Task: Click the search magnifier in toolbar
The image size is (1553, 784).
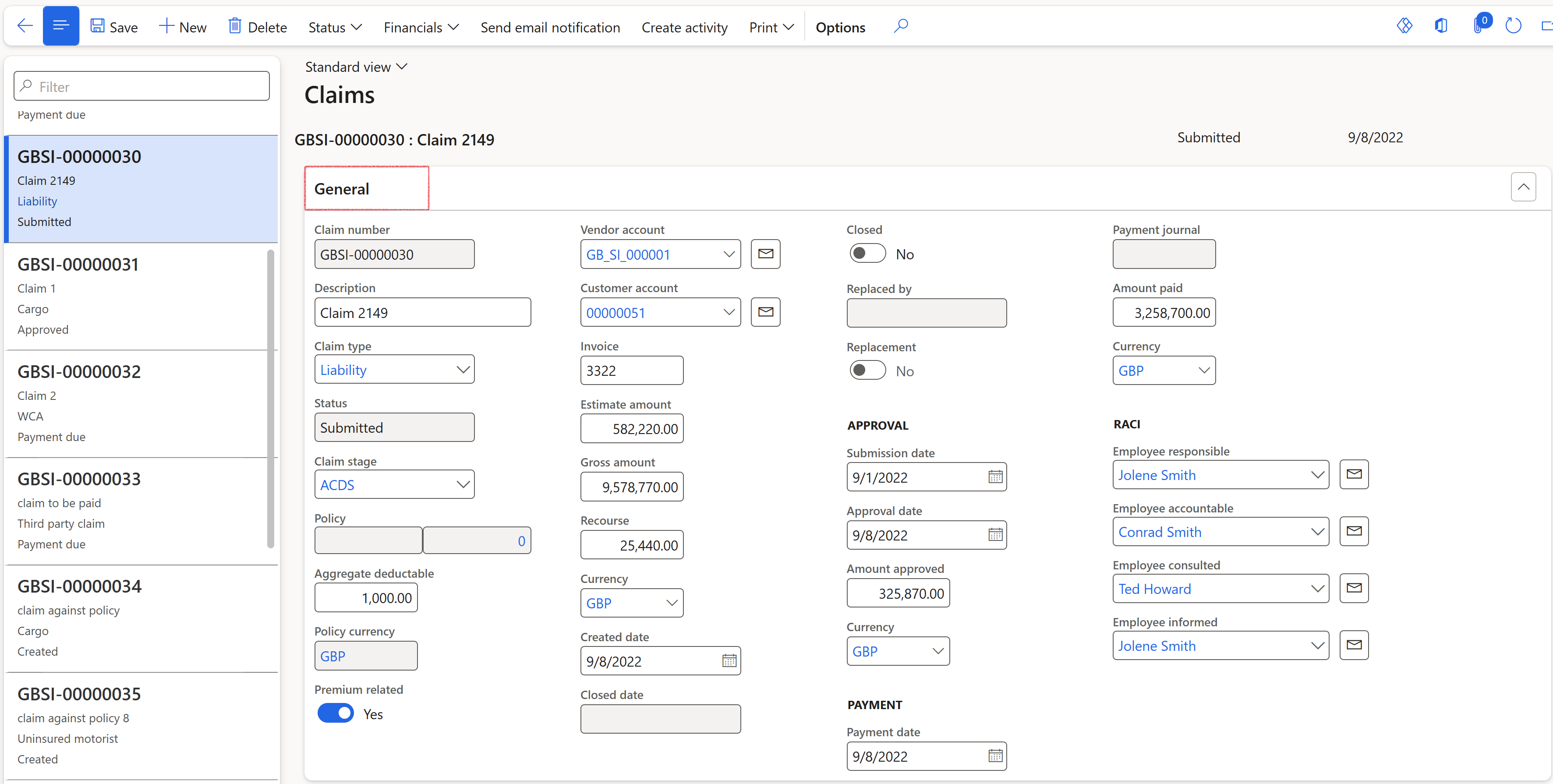Action: pos(901,26)
